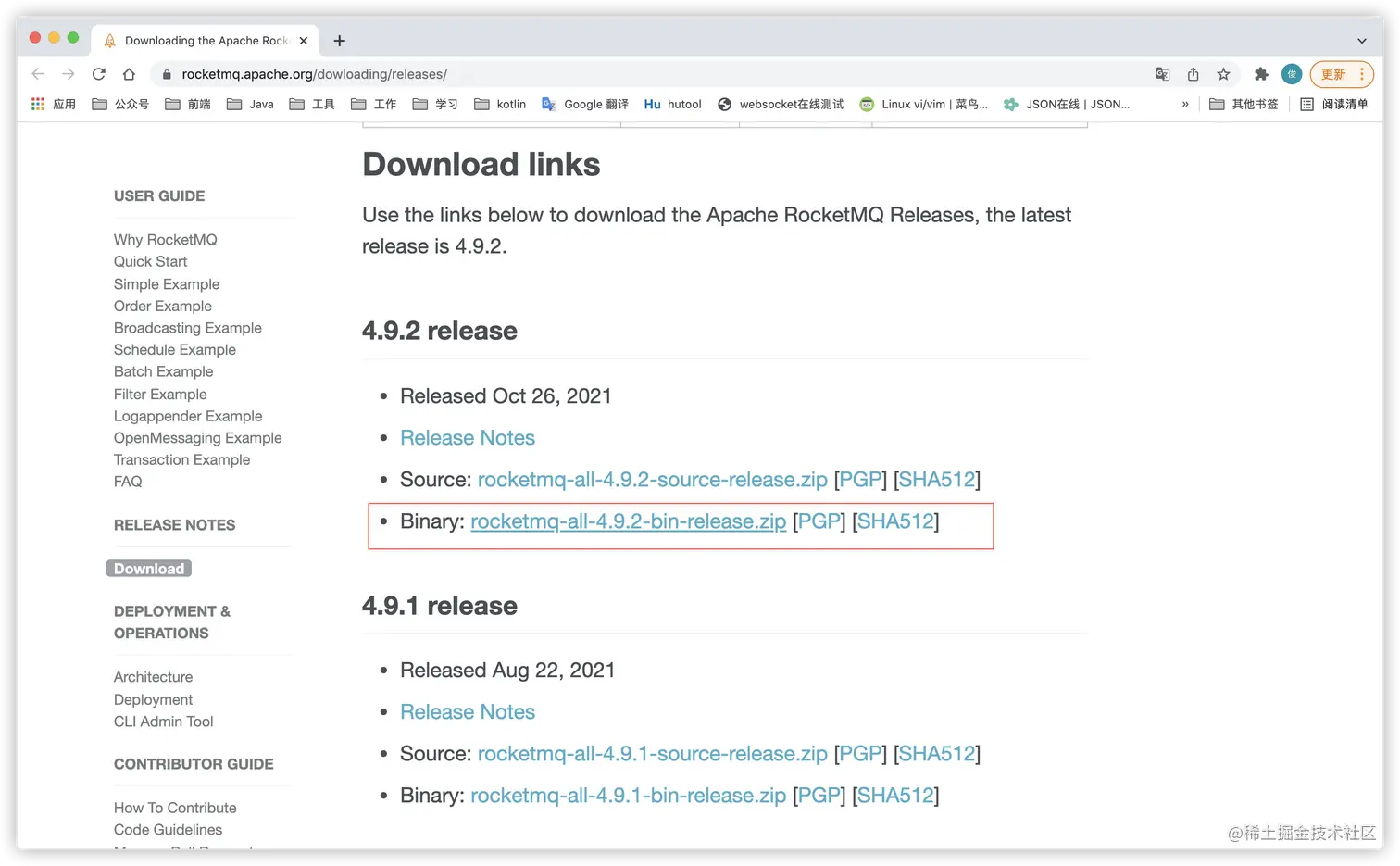Screen dimensions: 1400x866
Task: Open Order Example in sidebar
Action: click(x=163, y=307)
